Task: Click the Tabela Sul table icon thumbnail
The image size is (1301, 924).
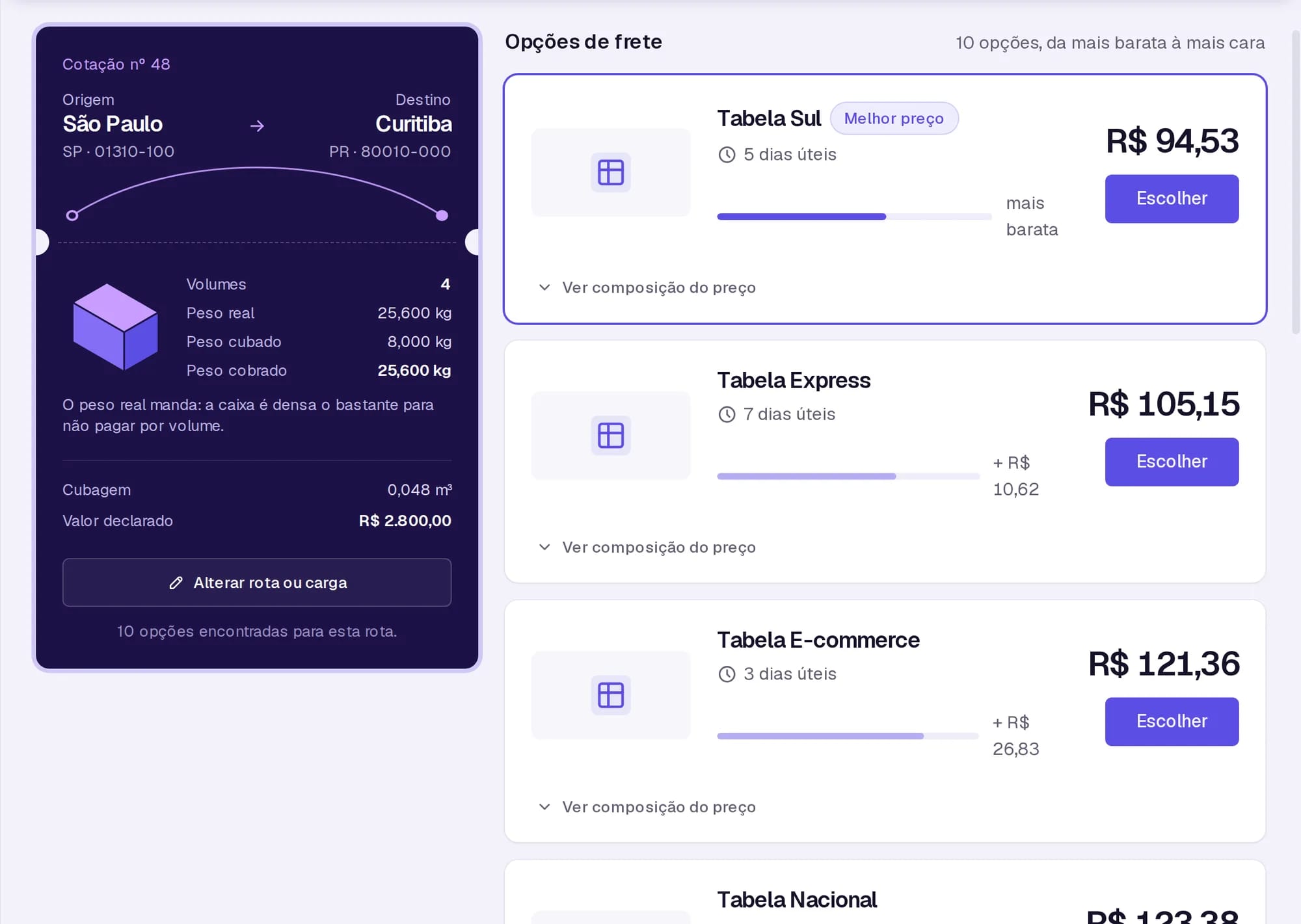Action: [610, 172]
